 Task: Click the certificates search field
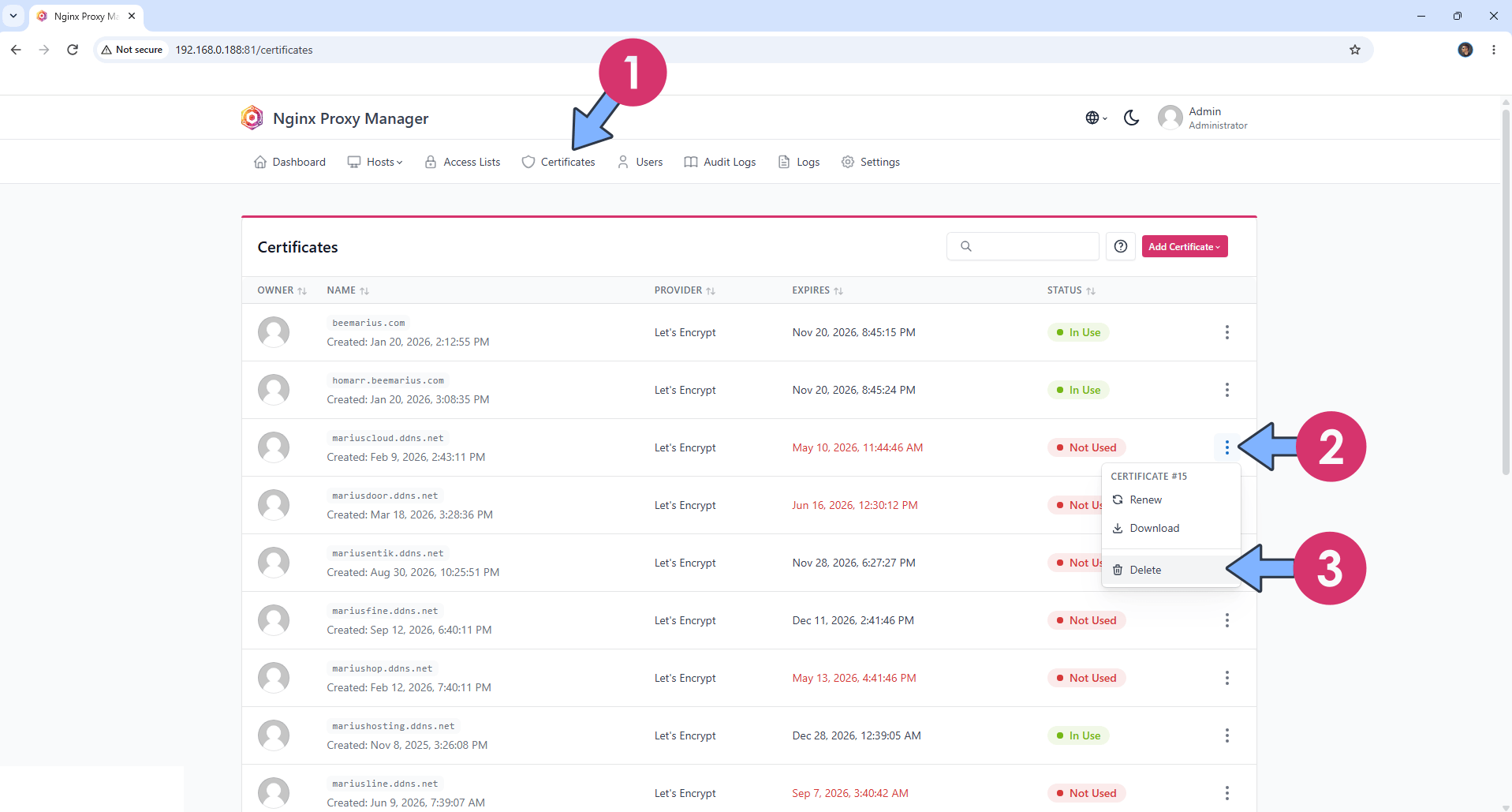(1023, 246)
